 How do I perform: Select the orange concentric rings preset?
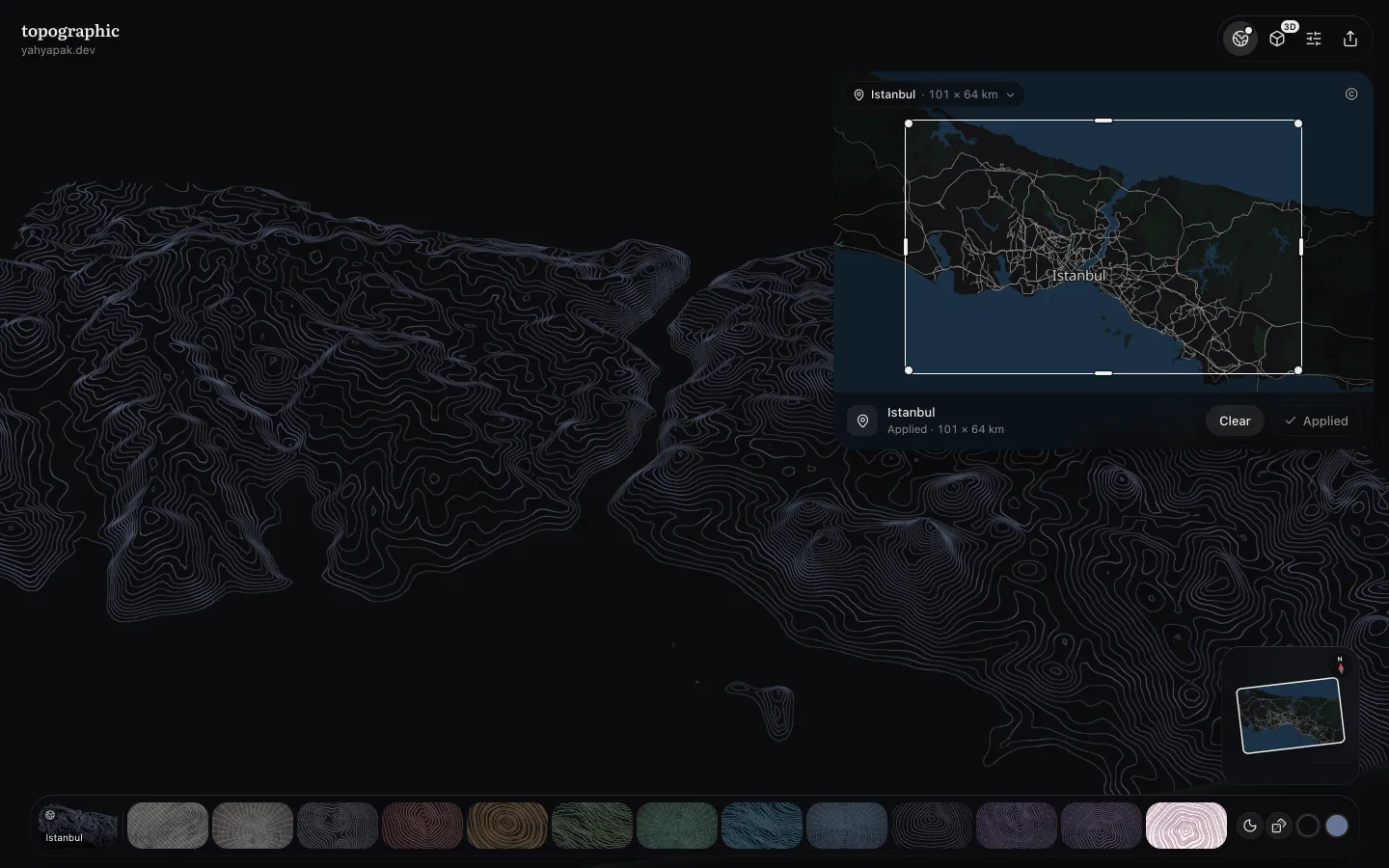pos(507,826)
